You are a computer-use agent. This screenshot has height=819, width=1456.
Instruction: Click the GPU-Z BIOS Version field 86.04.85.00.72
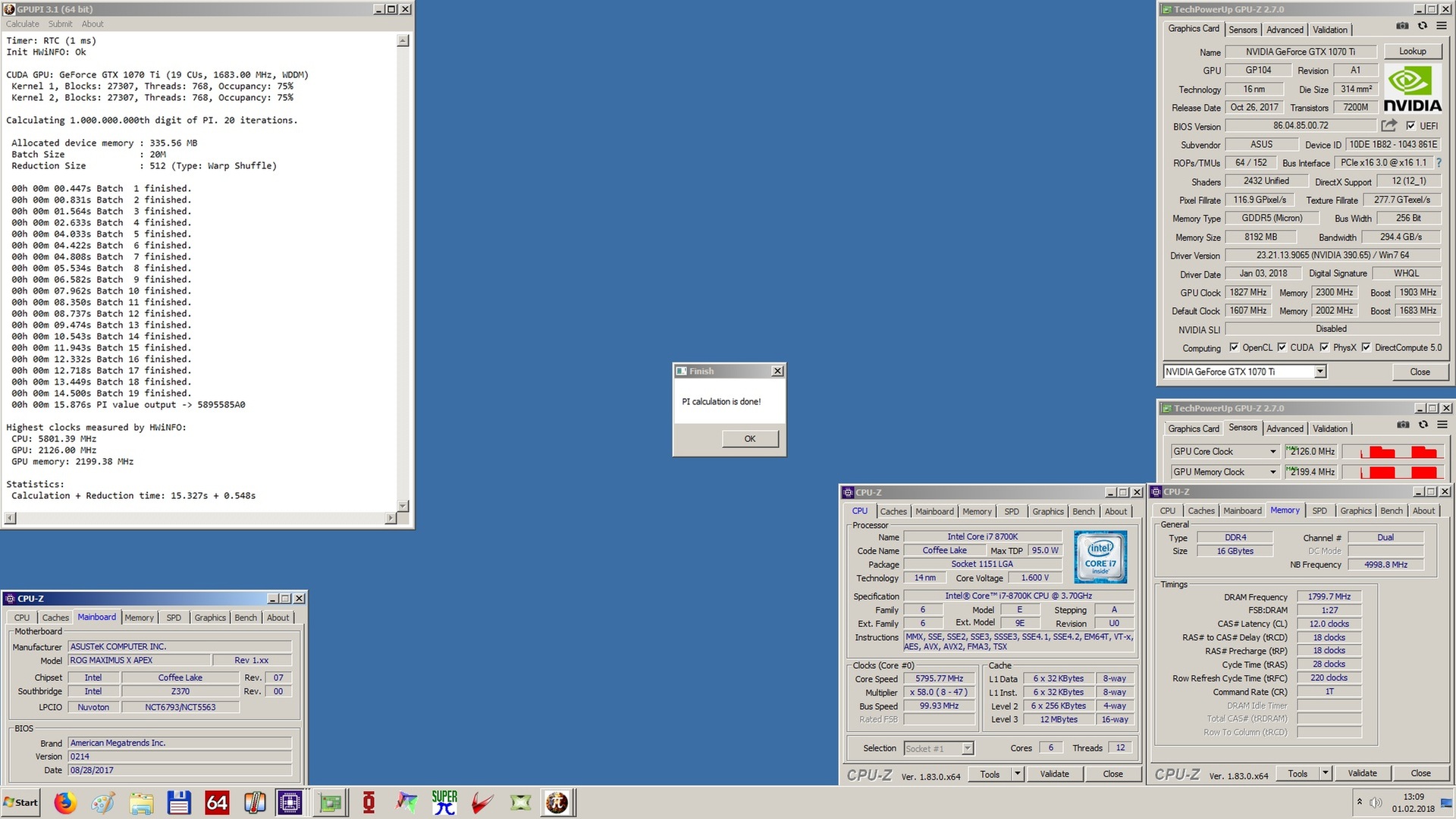(1301, 126)
